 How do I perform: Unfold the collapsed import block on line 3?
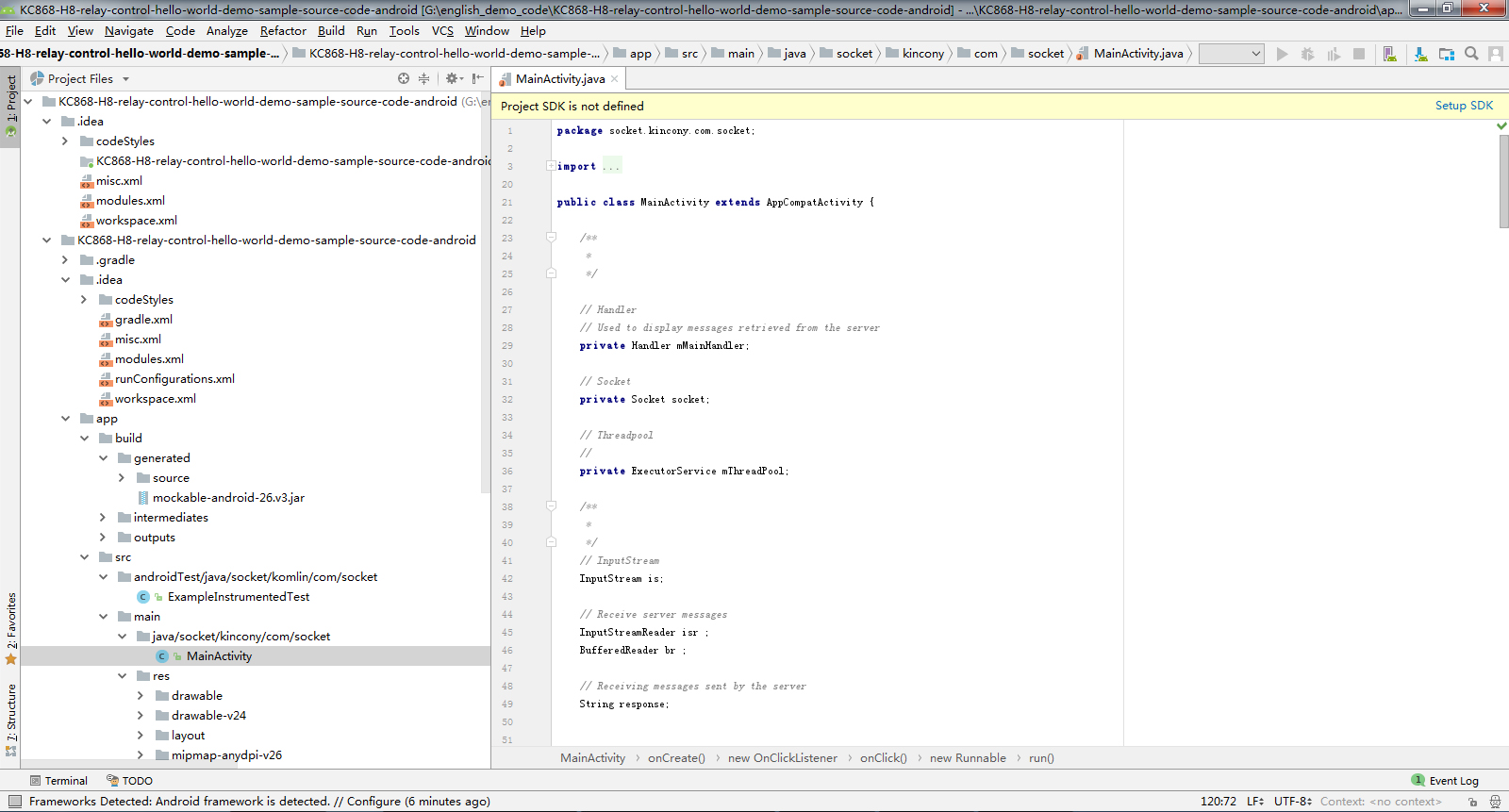point(551,166)
